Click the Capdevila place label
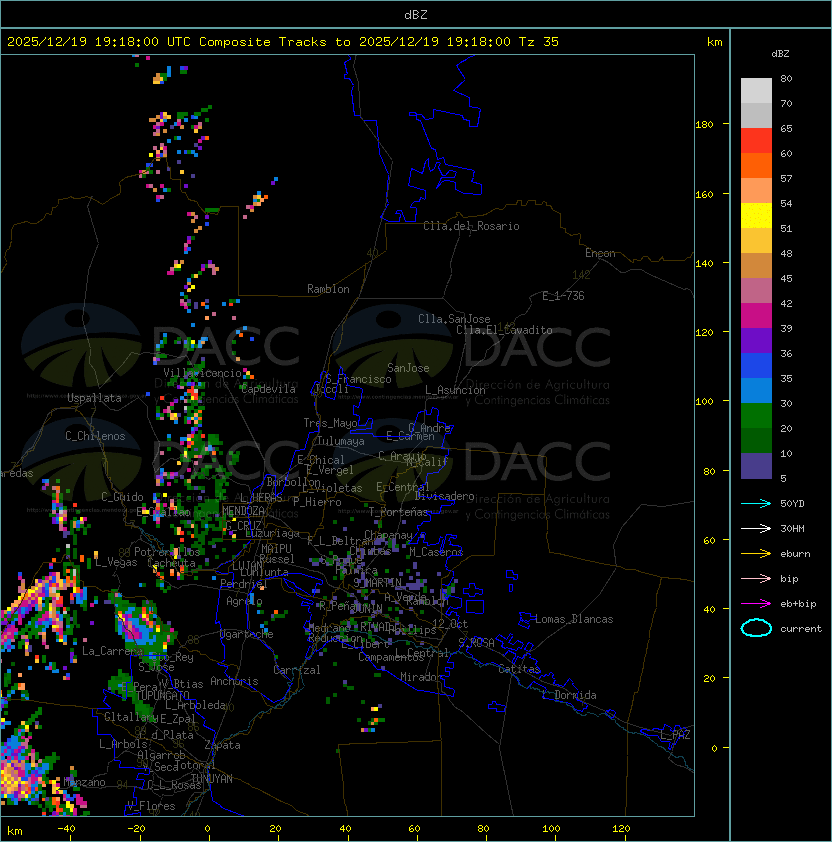 coord(268,389)
